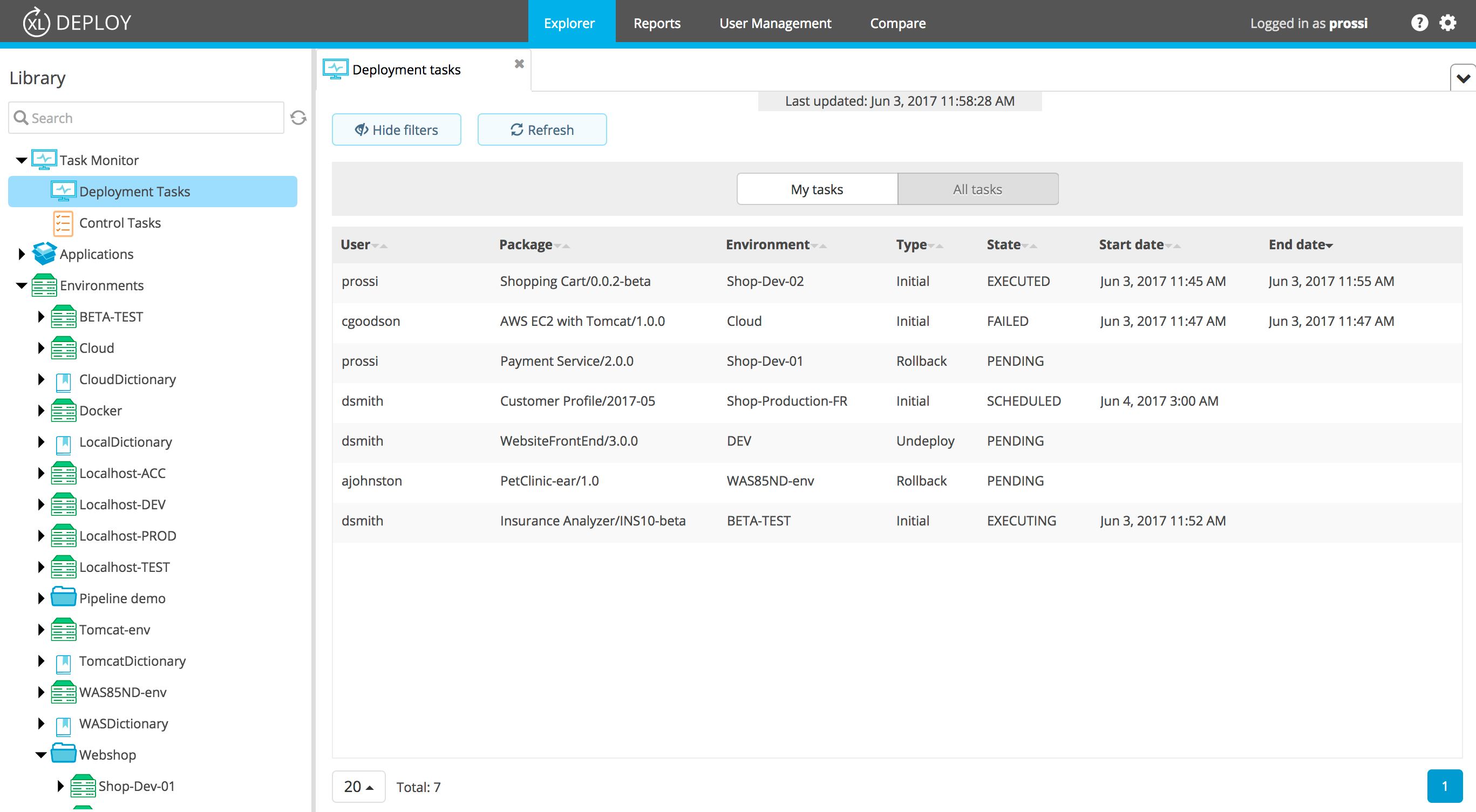Switch to the All tasks view
Screen dimensions: 1476x812
point(977,188)
